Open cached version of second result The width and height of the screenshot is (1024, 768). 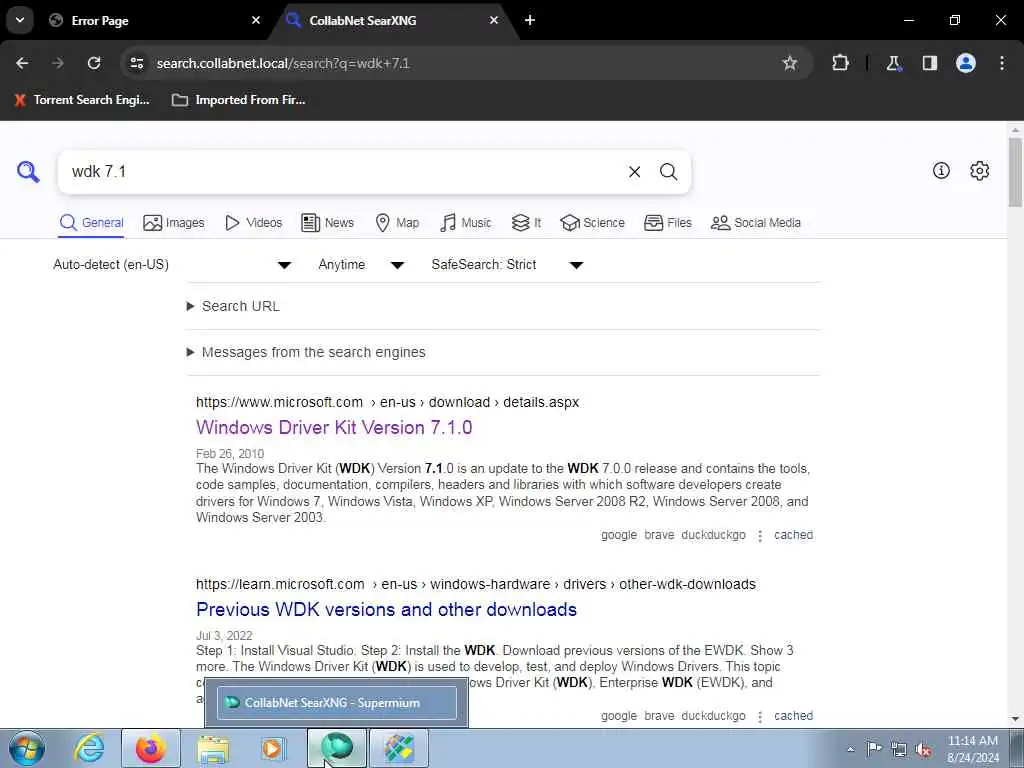(793, 716)
